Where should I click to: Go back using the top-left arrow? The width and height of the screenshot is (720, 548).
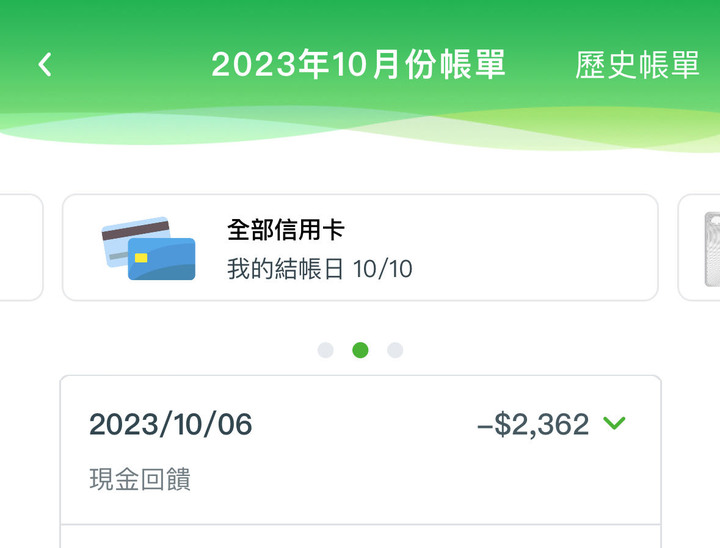pyautogui.click(x=45, y=64)
